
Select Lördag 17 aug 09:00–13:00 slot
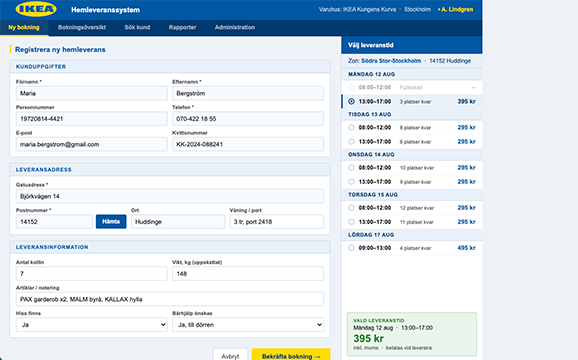[412, 248]
